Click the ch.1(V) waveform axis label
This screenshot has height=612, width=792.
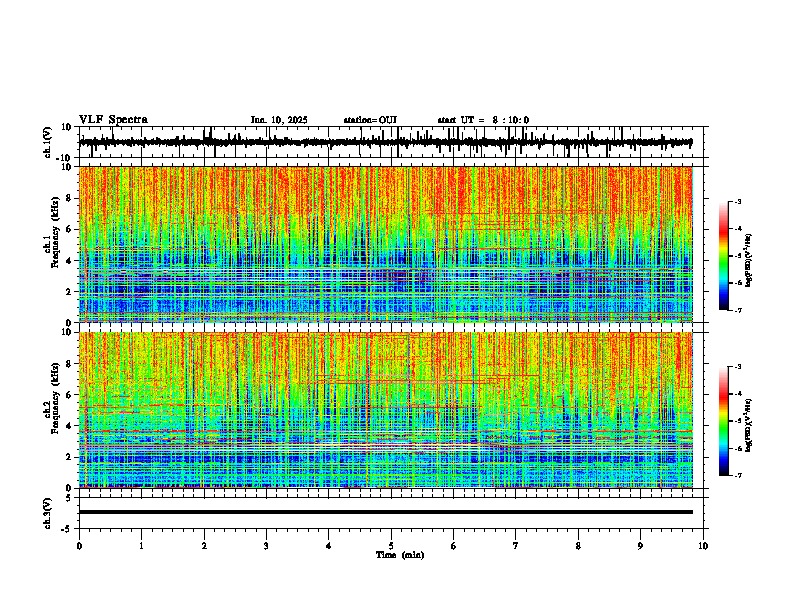pos(48,142)
